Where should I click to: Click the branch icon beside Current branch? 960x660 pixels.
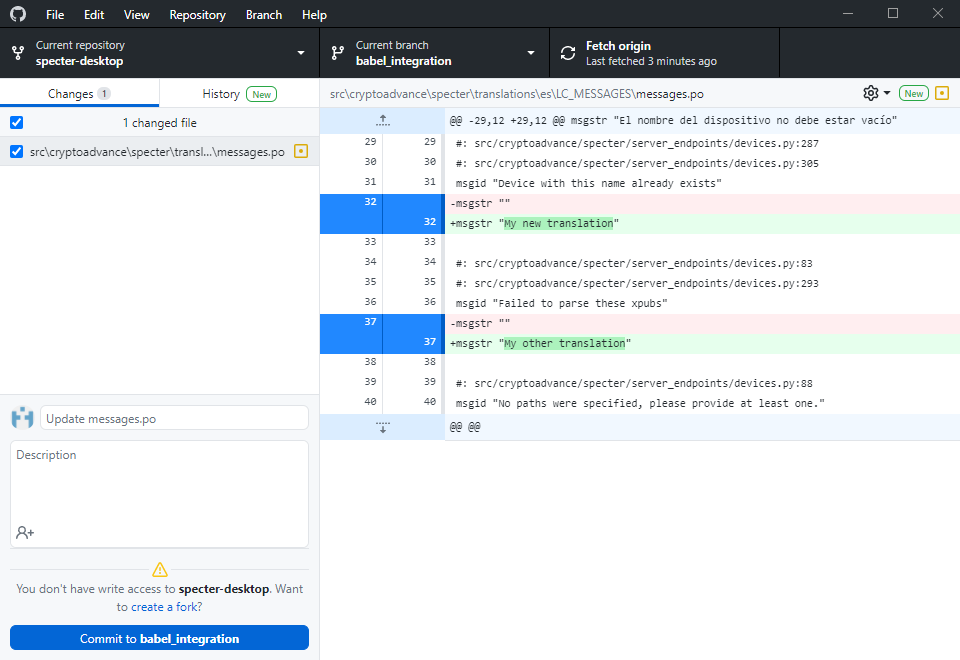click(x=337, y=53)
